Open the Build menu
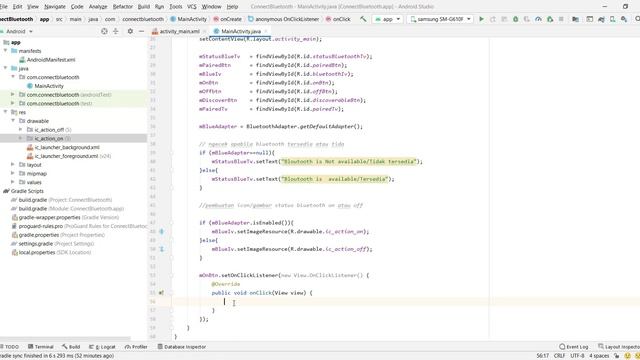The image size is (640, 360). pyautogui.click(x=144, y=7)
